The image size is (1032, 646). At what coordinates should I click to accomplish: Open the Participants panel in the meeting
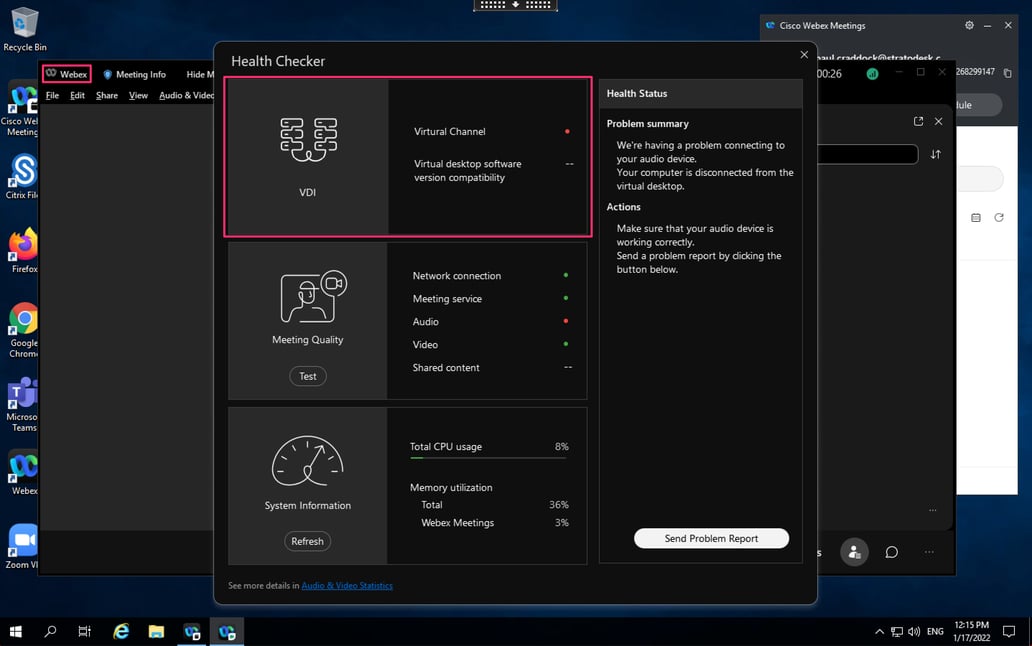[x=854, y=551]
